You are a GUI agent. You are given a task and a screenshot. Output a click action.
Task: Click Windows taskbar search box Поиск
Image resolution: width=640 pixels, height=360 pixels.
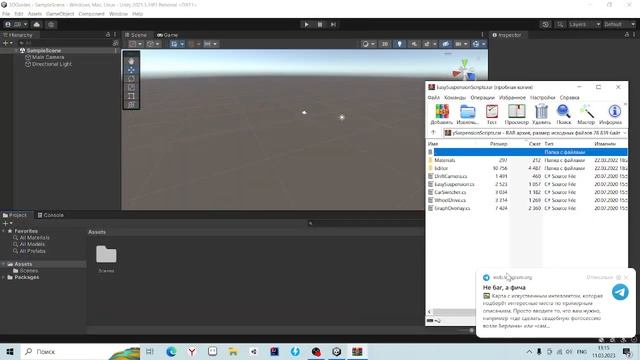(x=80, y=351)
